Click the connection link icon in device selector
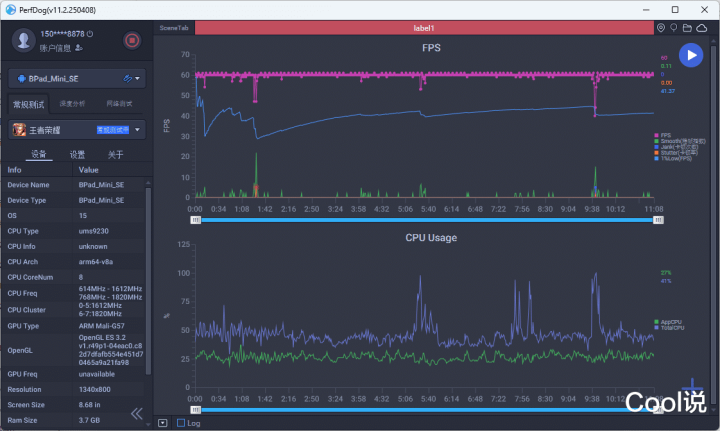Image resolution: width=720 pixels, height=431 pixels. coord(128,78)
